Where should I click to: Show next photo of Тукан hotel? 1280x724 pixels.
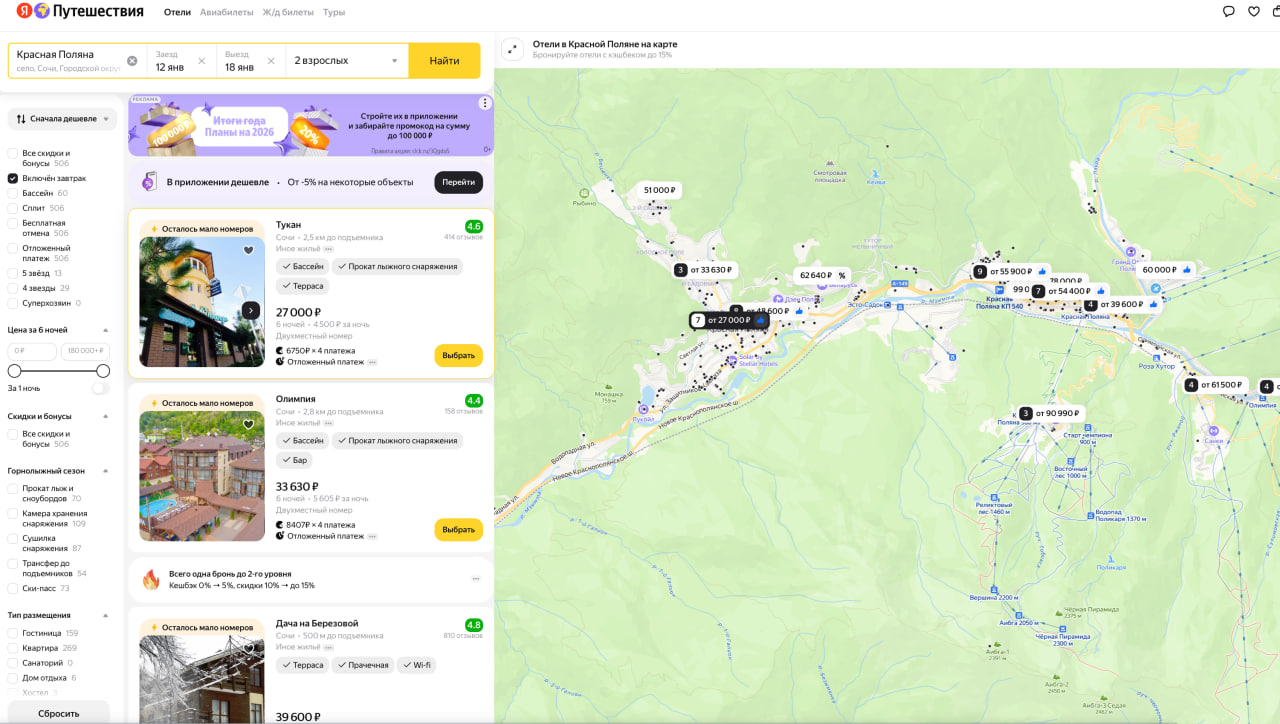(x=251, y=310)
